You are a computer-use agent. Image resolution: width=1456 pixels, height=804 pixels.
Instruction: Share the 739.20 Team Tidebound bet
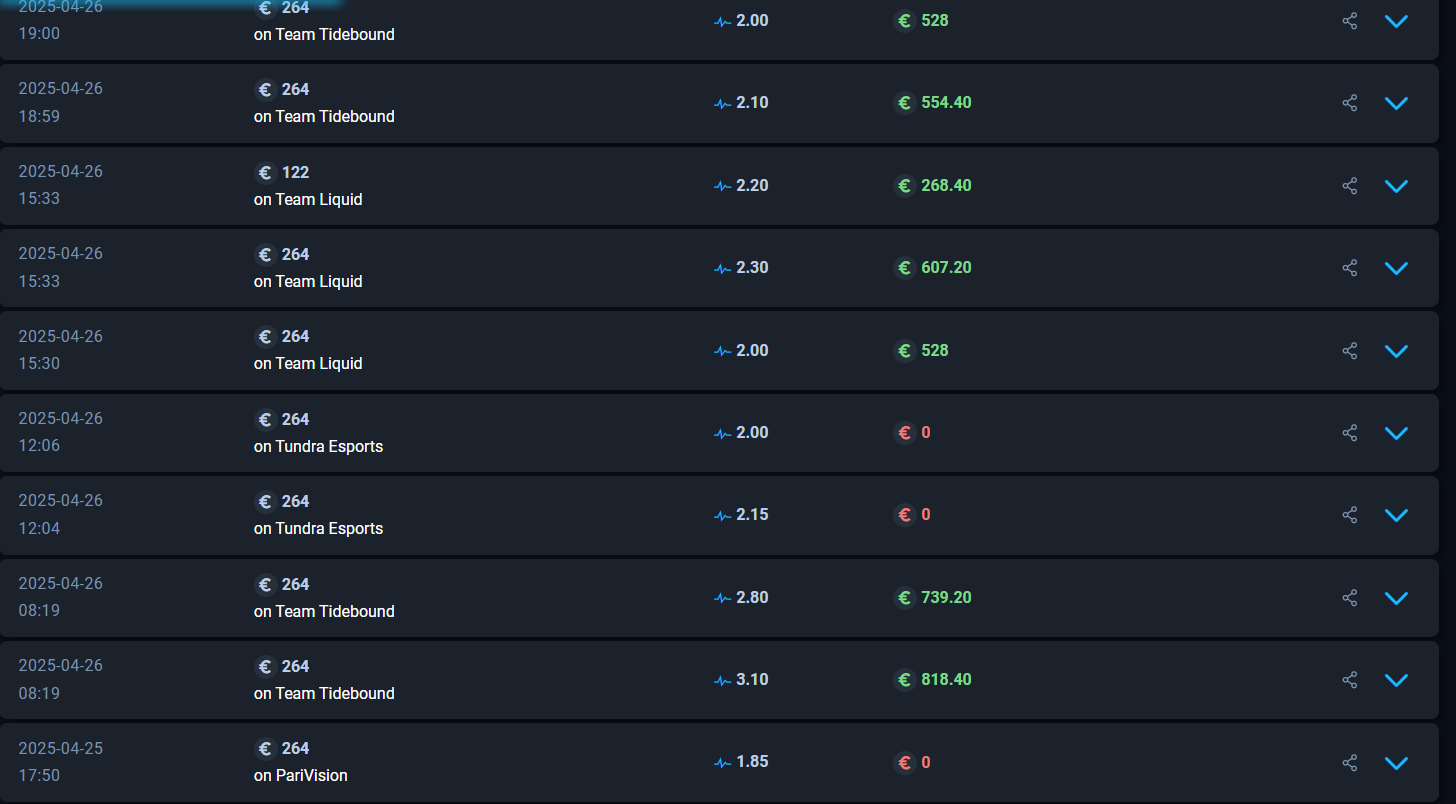click(1350, 598)
